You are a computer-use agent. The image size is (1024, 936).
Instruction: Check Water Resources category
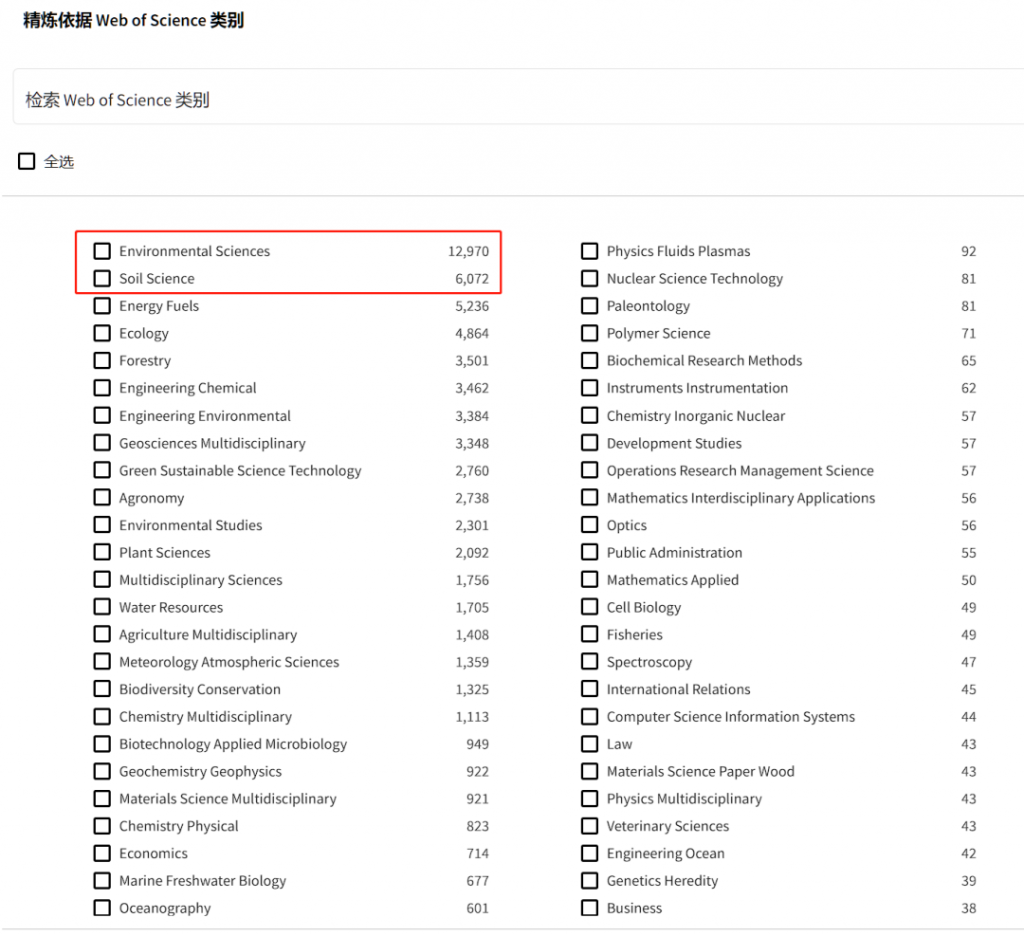[102, 607]
